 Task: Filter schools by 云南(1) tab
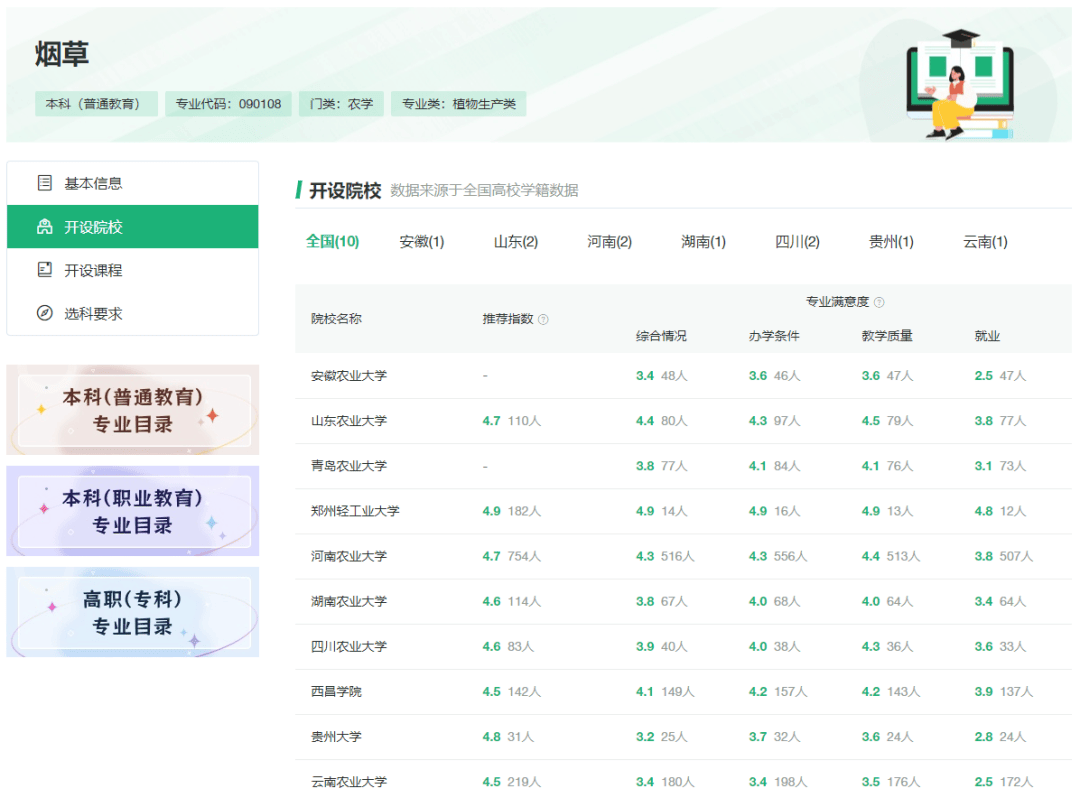click(x=985, y=242)
